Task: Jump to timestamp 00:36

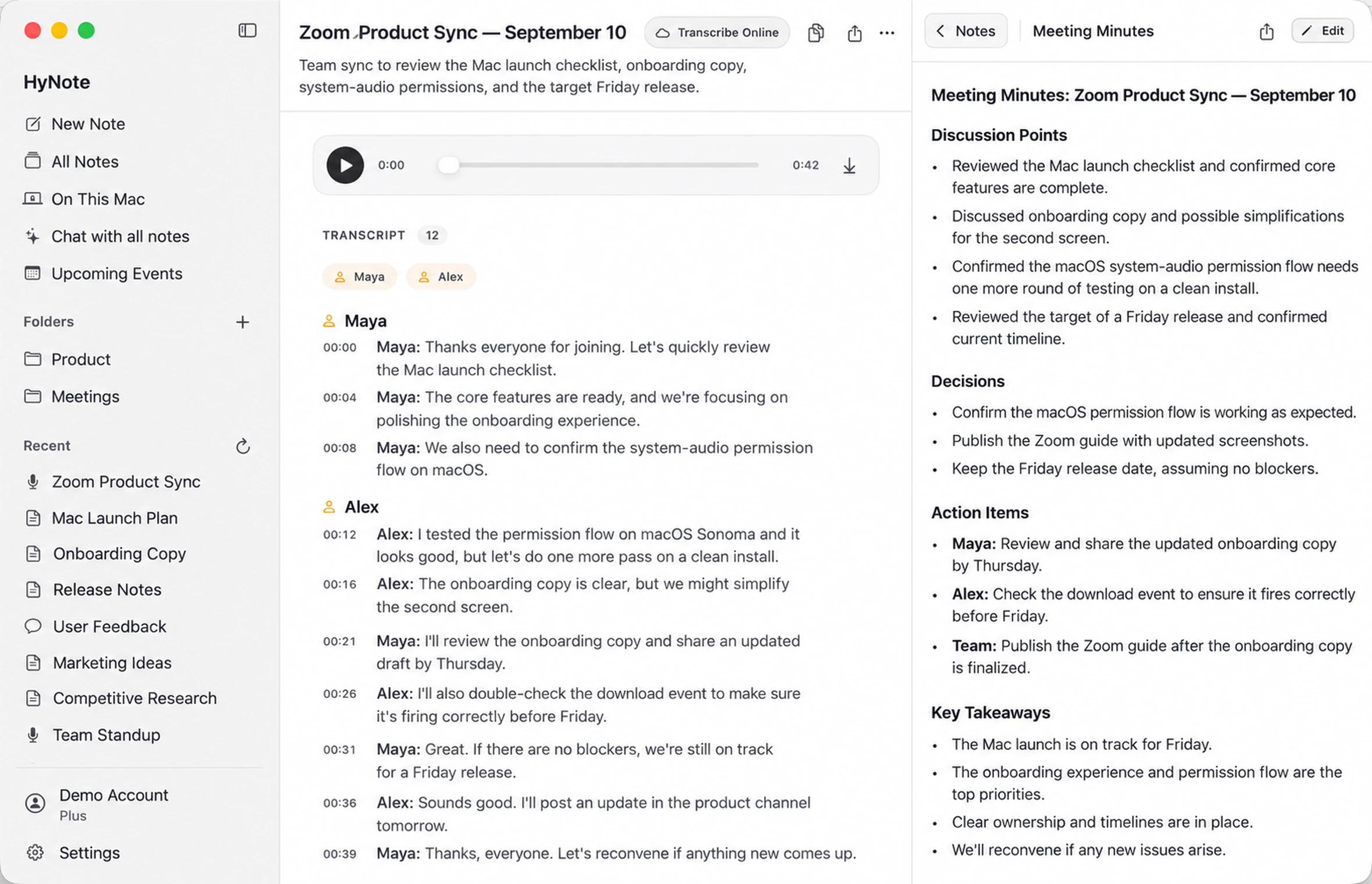Action: [340, 803]
